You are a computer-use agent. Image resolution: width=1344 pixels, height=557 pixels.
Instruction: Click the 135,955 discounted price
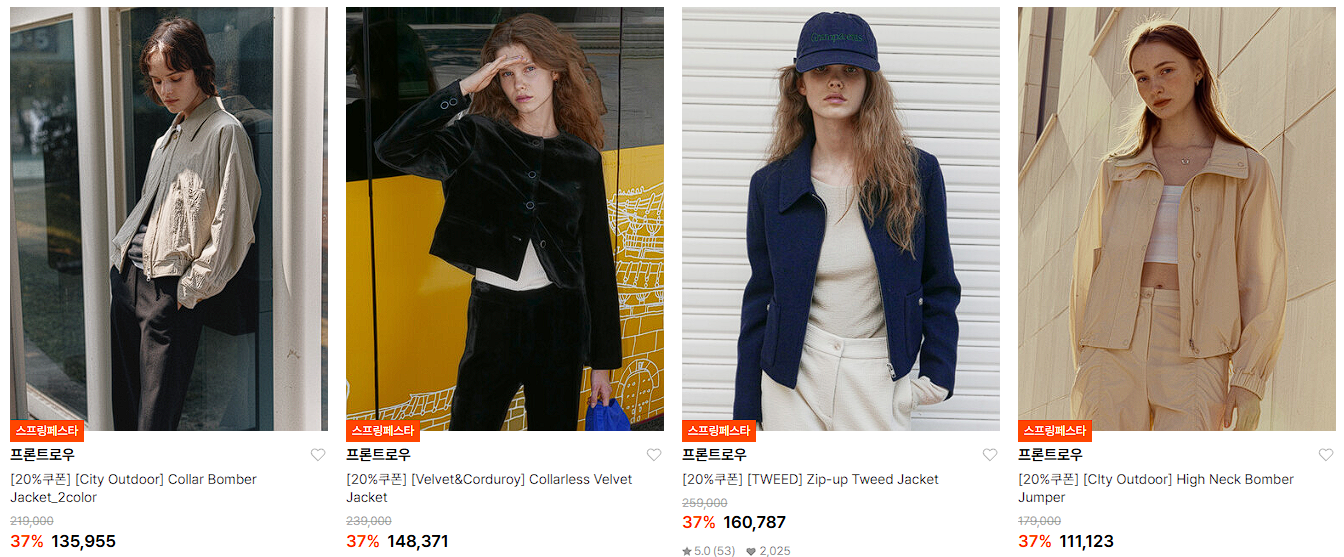tap(83, 542)
